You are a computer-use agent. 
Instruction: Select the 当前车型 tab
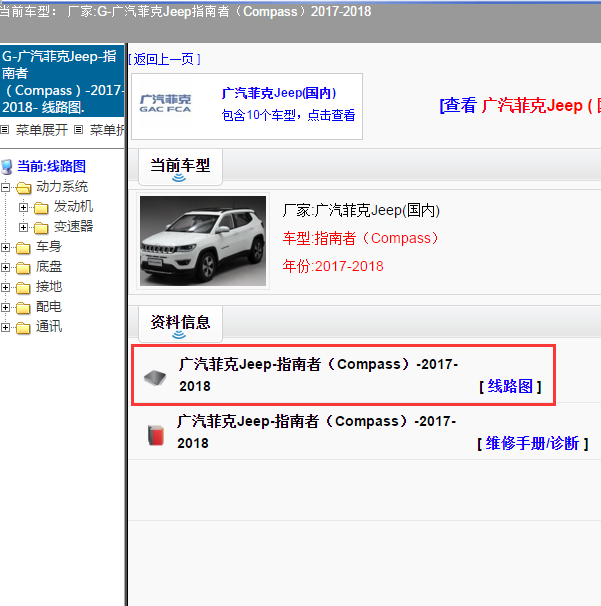(x=180, y=166)
